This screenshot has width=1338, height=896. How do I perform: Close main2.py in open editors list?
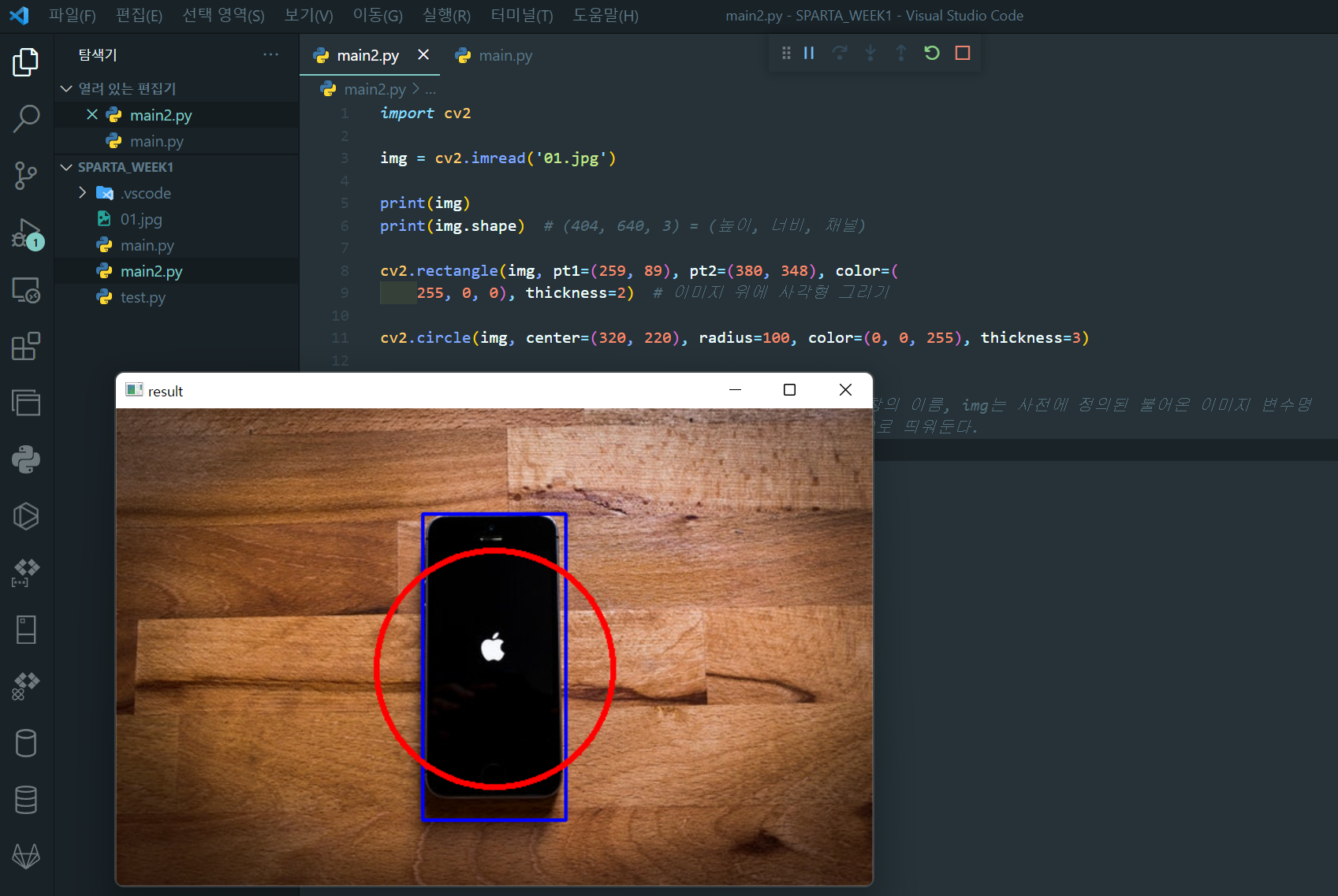point(92,115)
